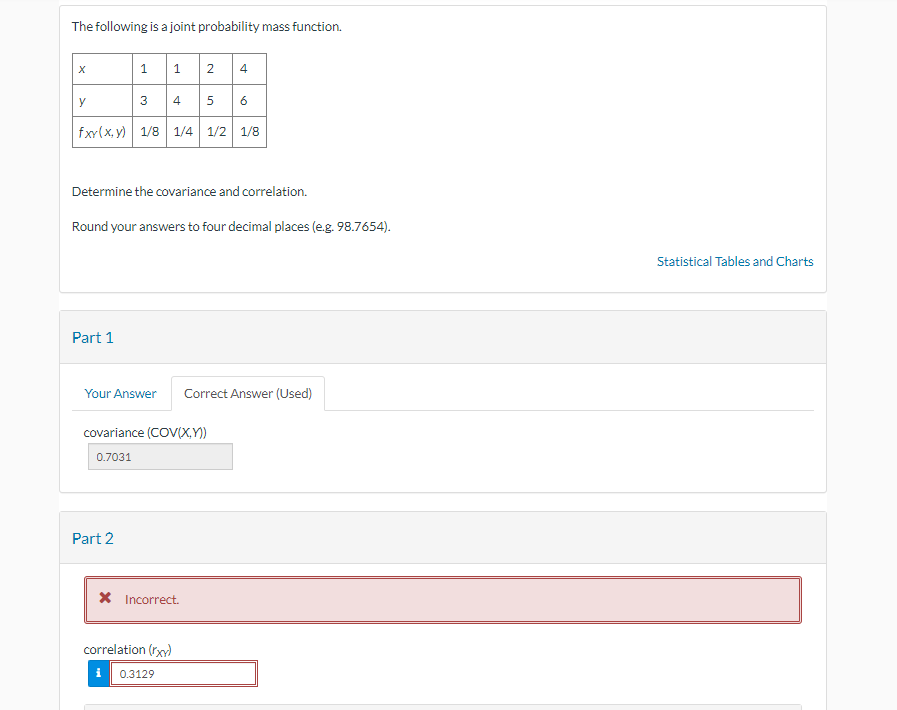Click the correlation field containing 0.3129
Viewport: 897px width, 710px height.
[x=183, y=673]
